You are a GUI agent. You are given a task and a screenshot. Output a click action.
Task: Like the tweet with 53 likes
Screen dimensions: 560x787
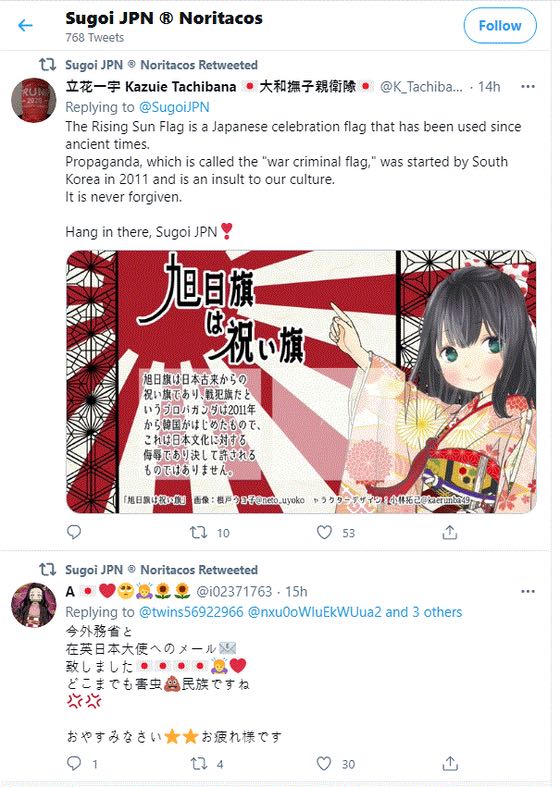pyautogui.click(x=325, y=532)
